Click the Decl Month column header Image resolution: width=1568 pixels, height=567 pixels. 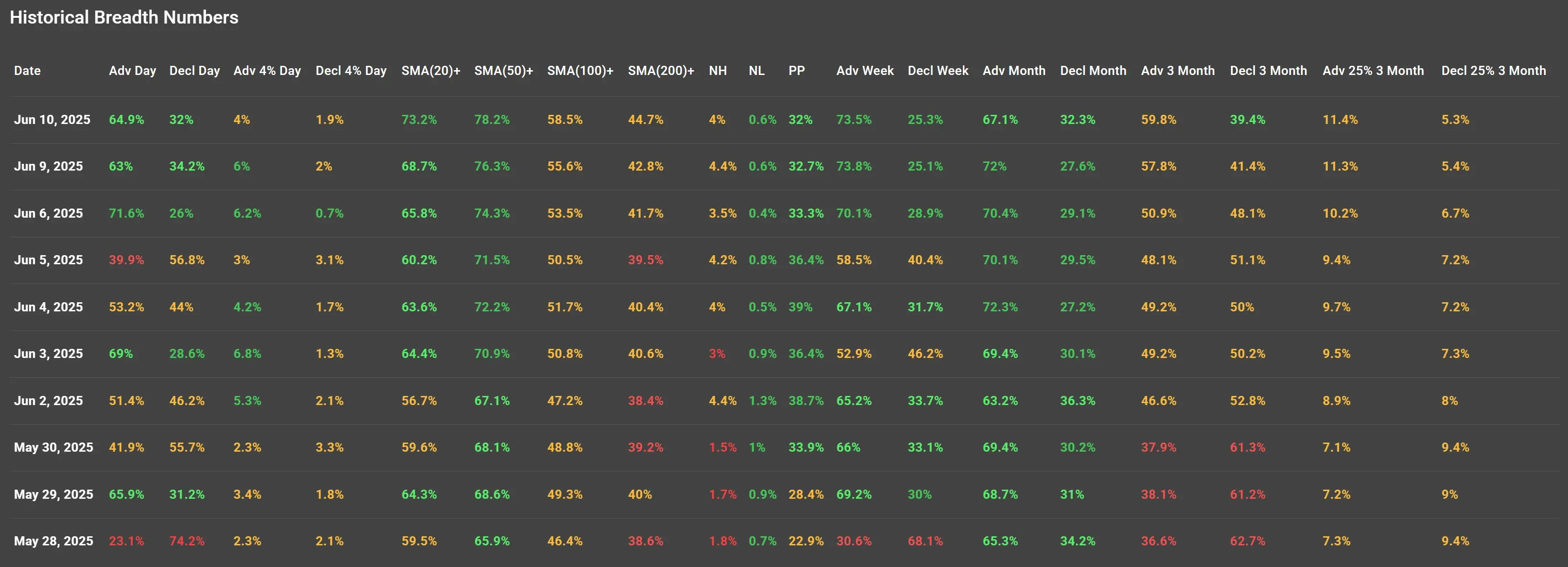(1093, 71)
